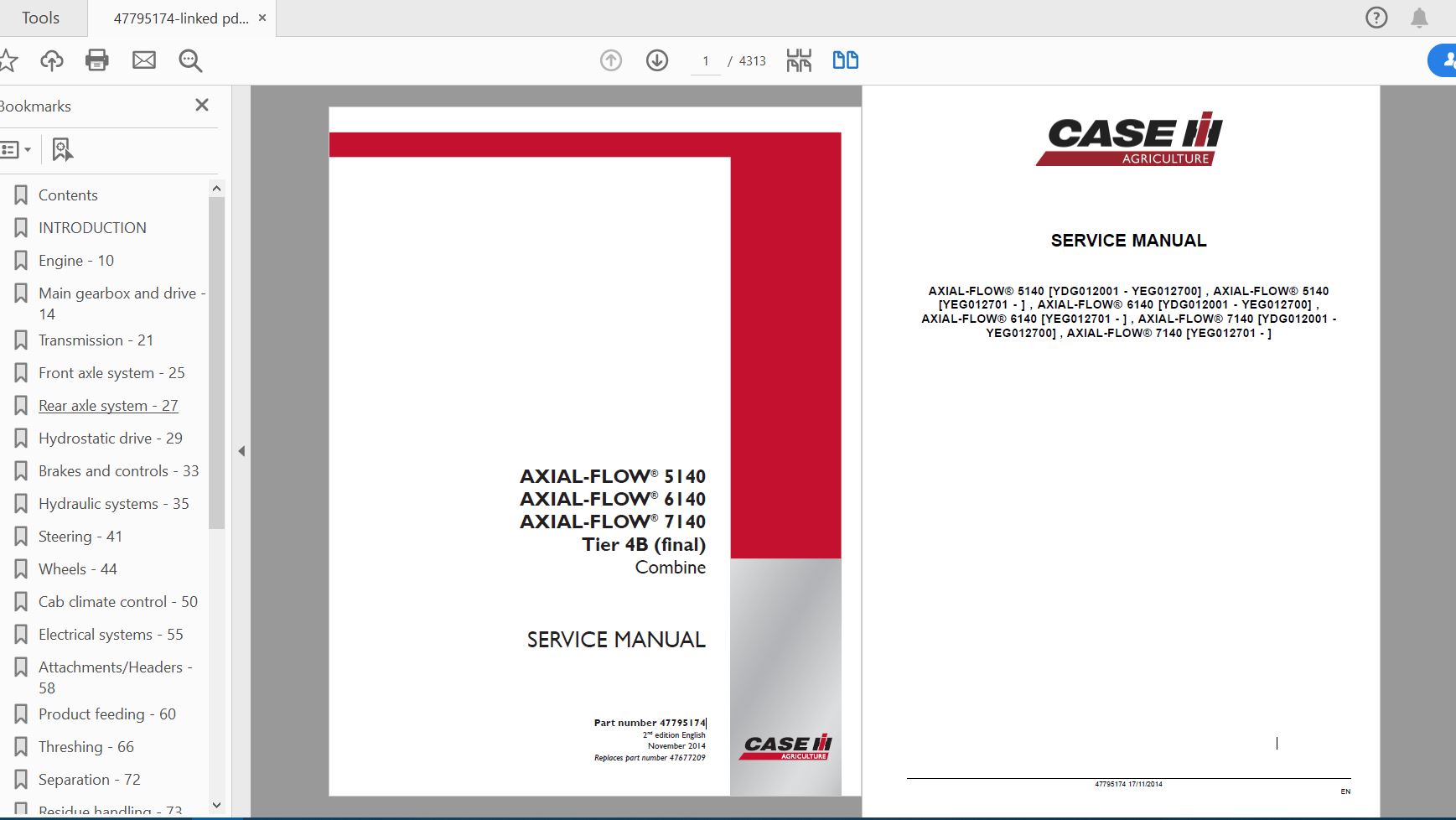
Task: Open the Transmission - 21 bookmark
Action: click(96, 340)
